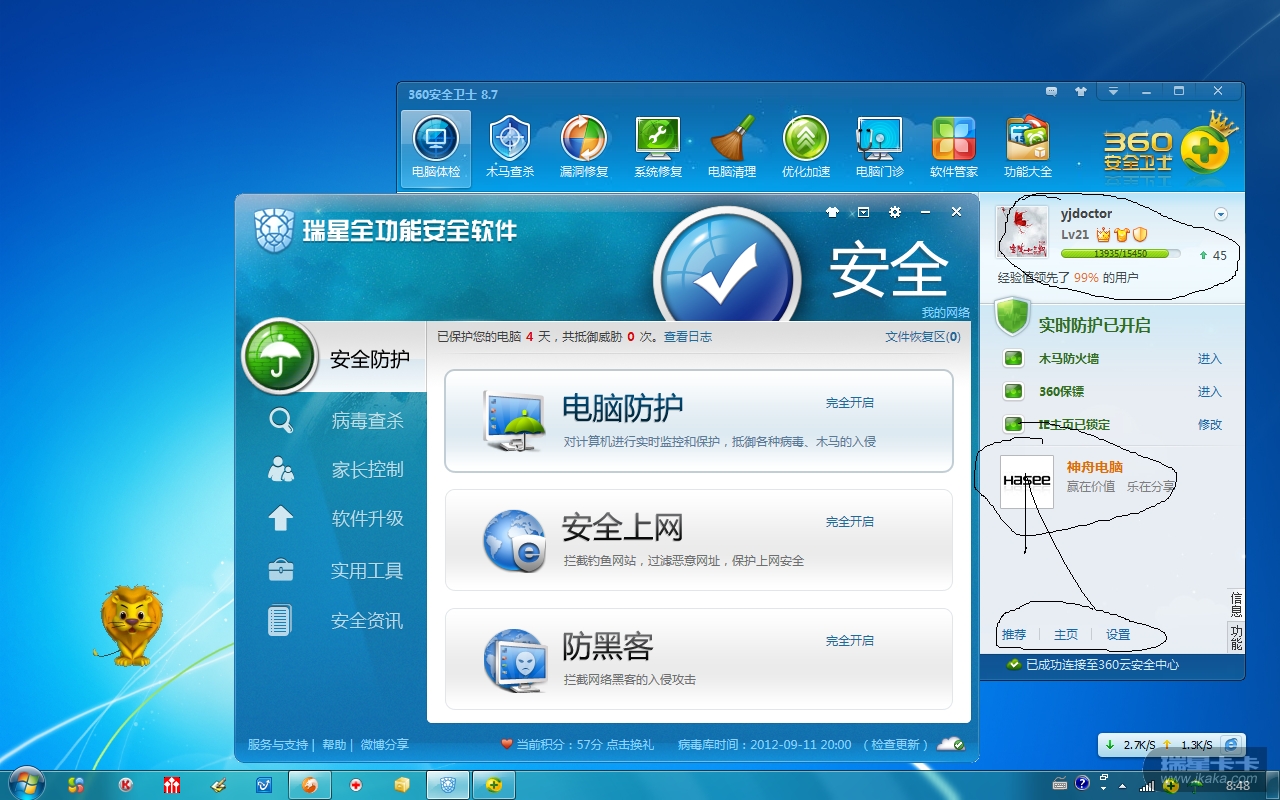Switch to 设置 tab in 360 panel

click(1118, 635)
